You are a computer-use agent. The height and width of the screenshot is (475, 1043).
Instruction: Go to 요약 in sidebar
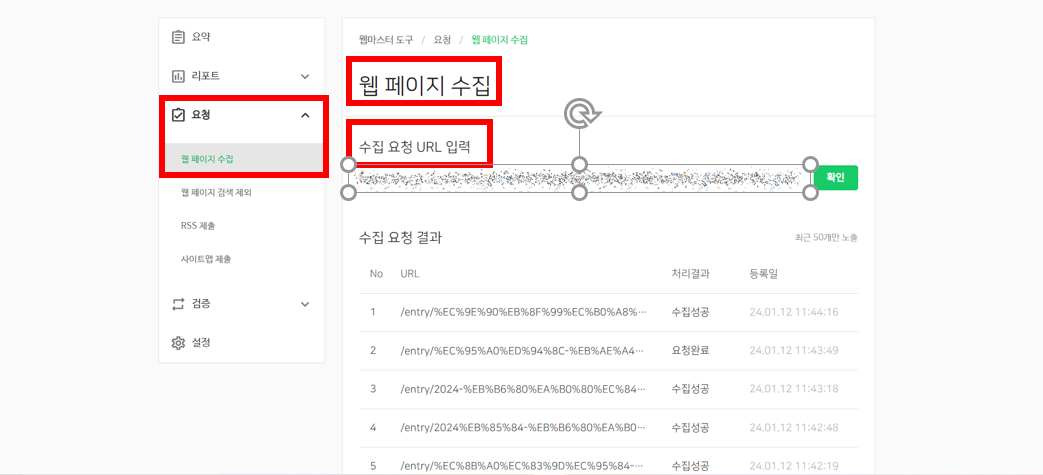point(202,37)
